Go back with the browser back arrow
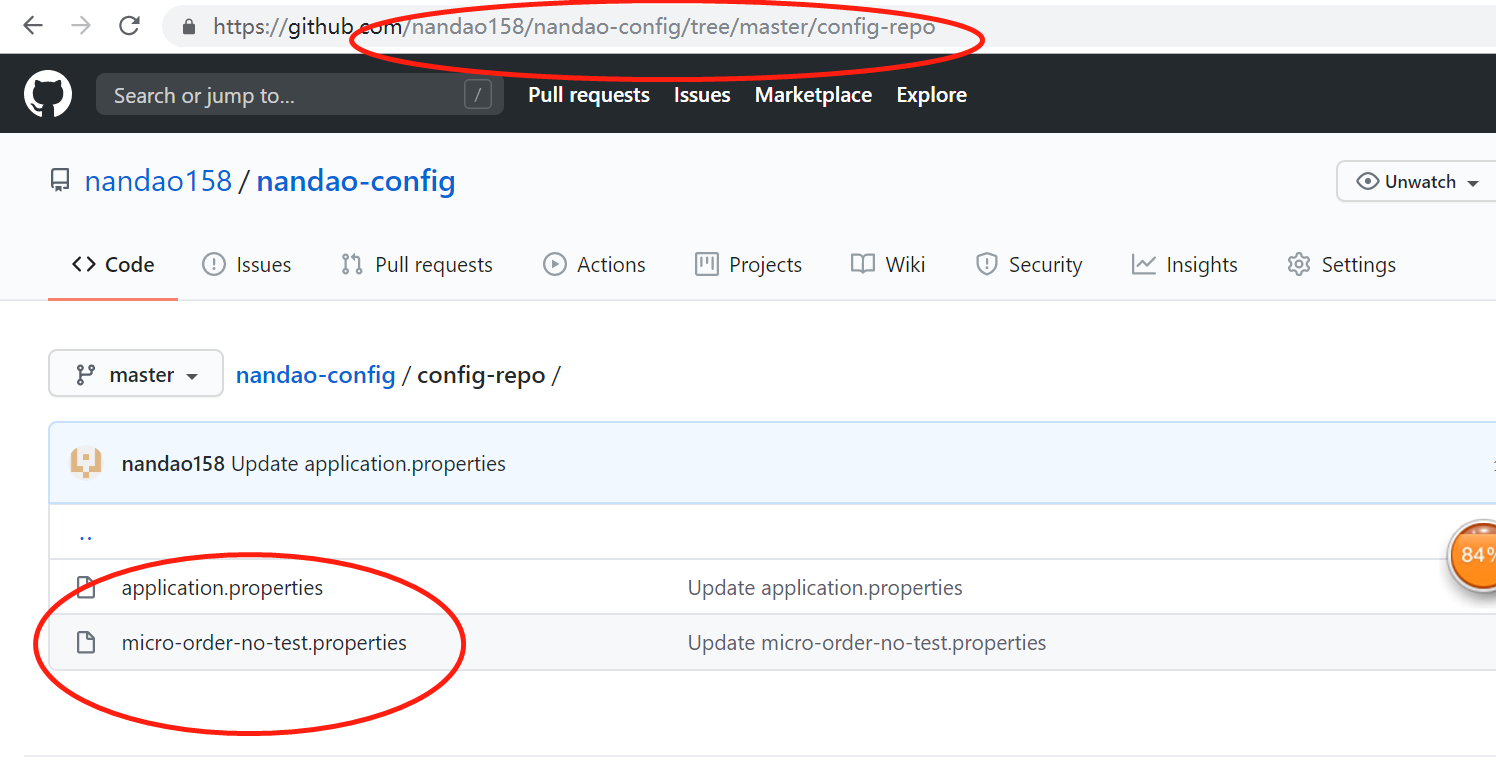 [x=32, y=27]
